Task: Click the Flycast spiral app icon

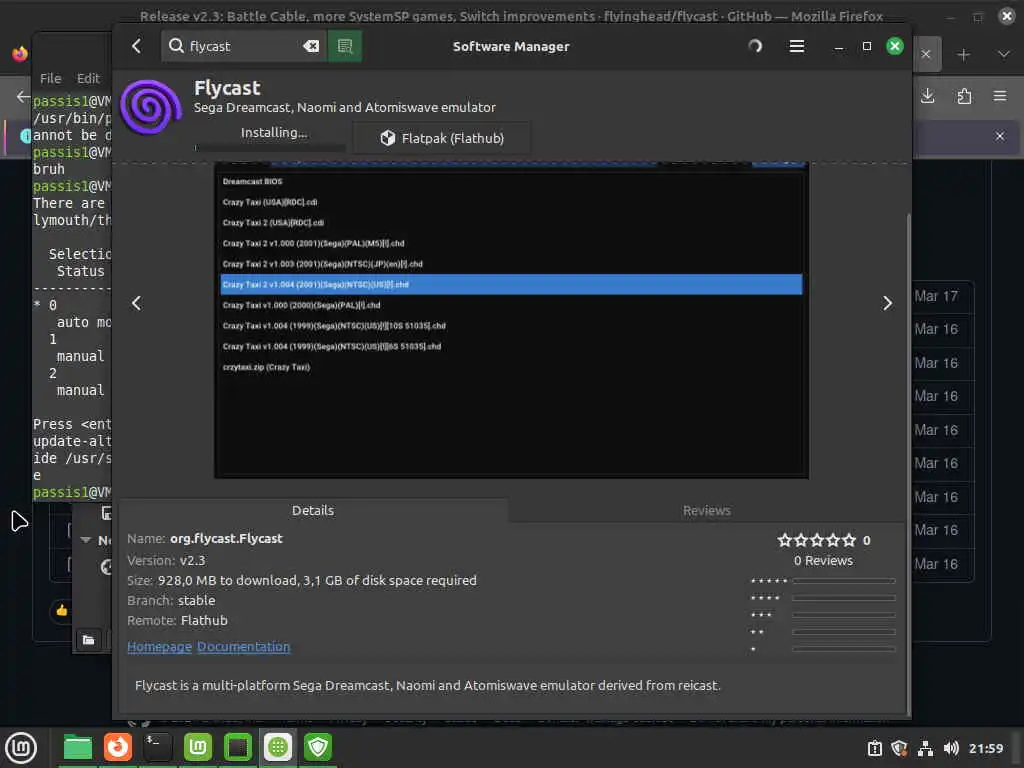Action: click(x=151, y=108)
